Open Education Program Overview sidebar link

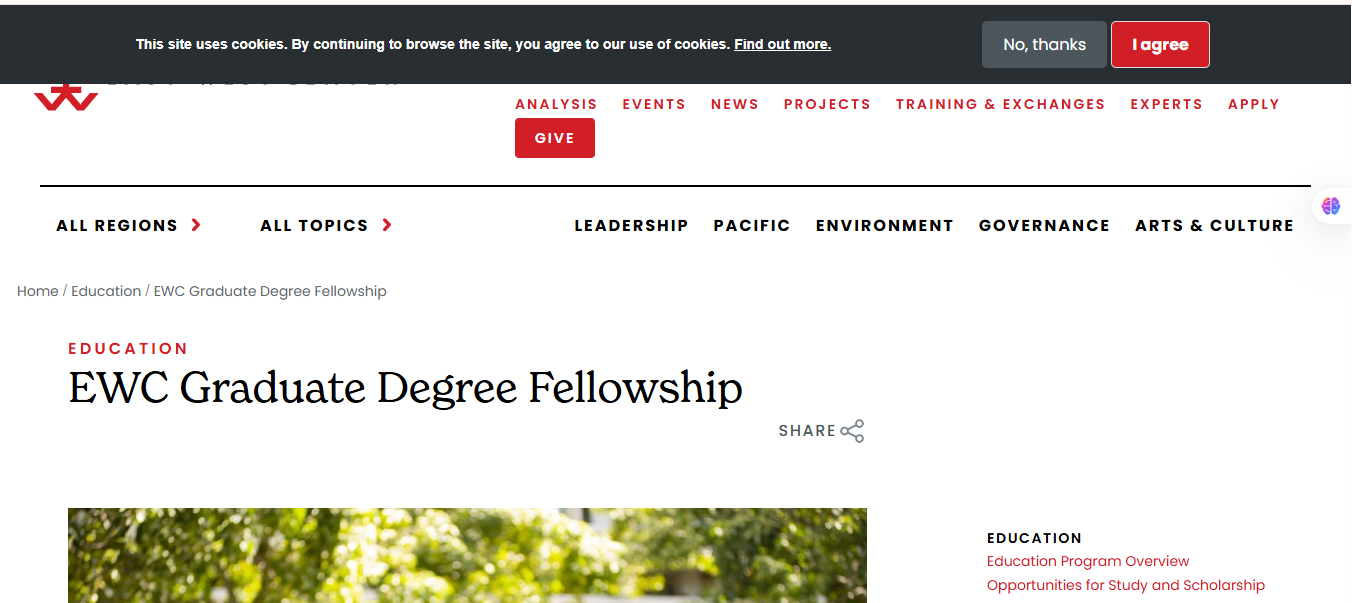[1088, 561]
